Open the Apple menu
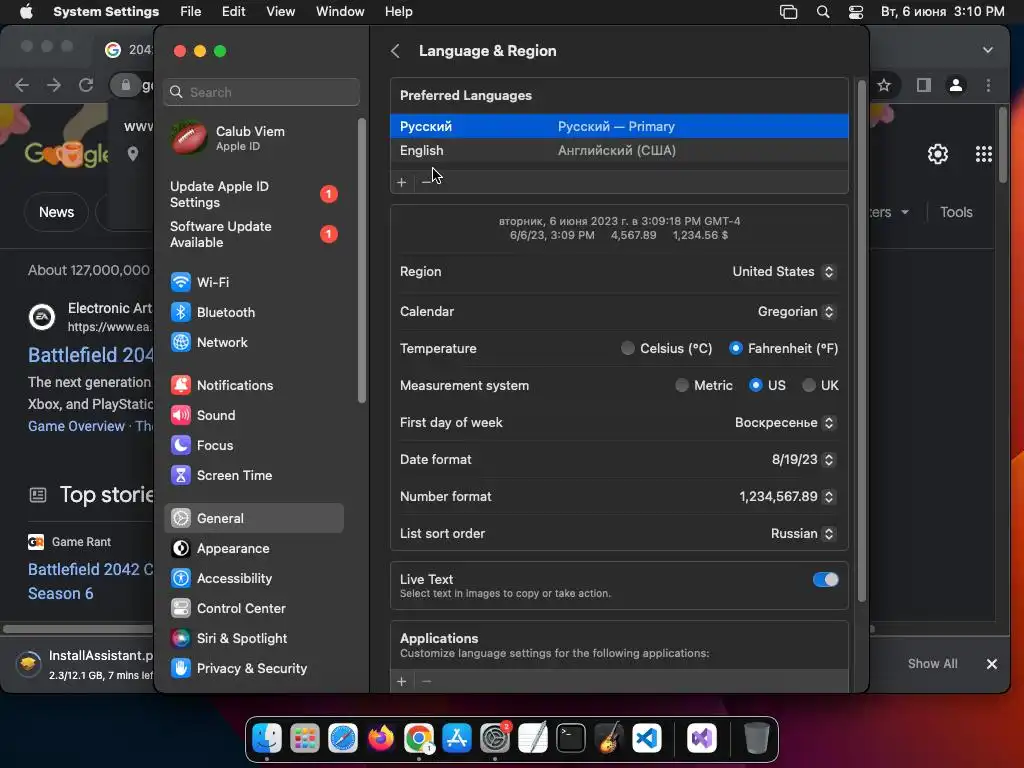The height and width of the screenshot is (768, 1024). 26,12
